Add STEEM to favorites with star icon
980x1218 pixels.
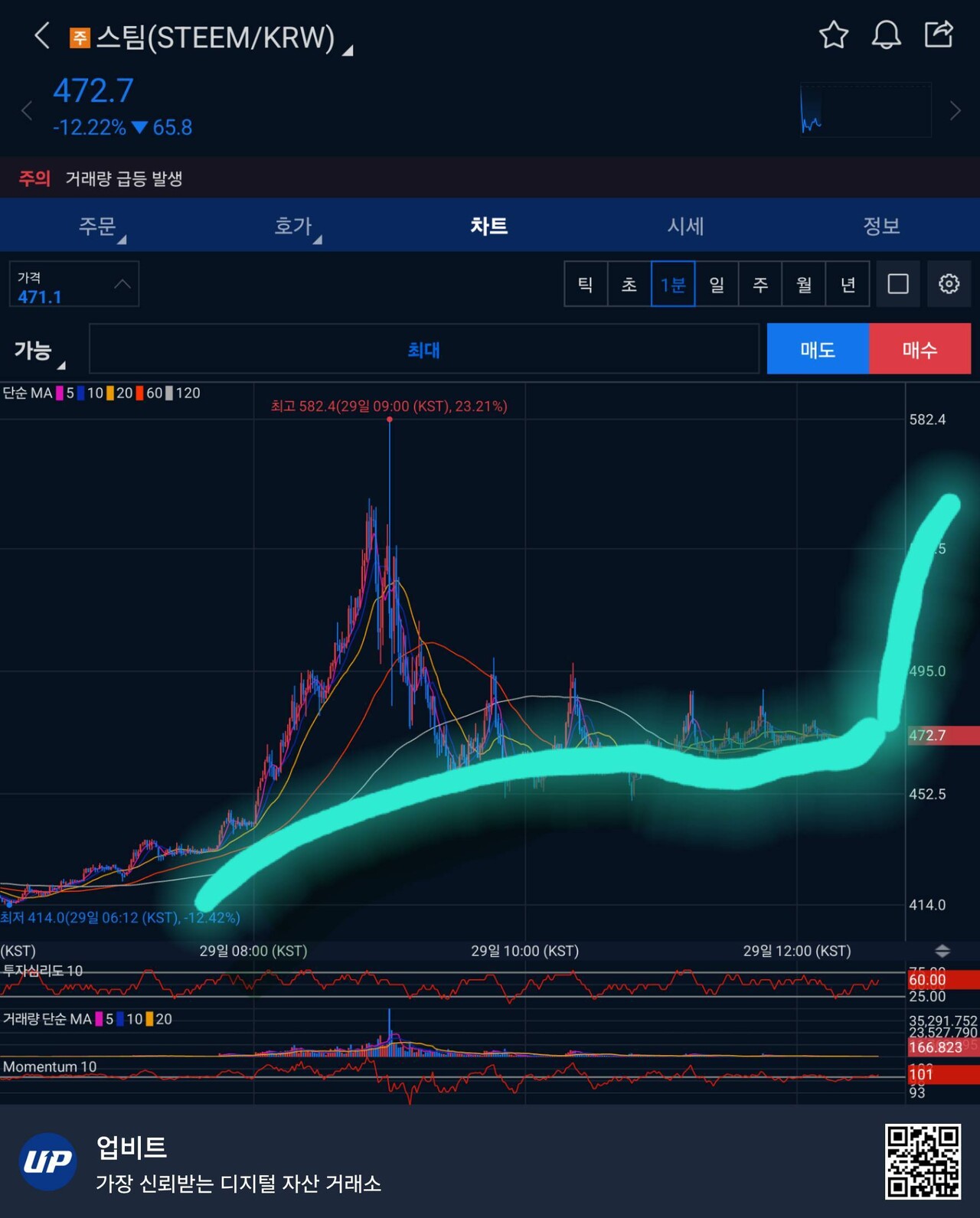point(833,35)
